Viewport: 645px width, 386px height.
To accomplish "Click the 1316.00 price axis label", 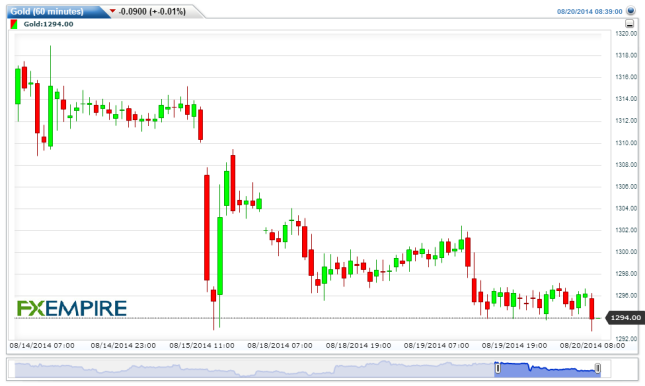I will pos(626,77).
